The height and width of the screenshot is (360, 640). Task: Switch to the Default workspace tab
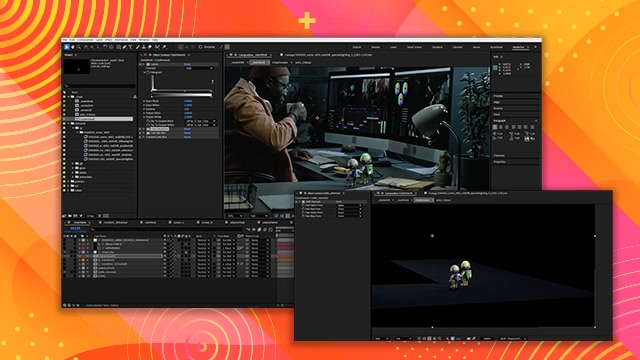(x=357, y=47)
